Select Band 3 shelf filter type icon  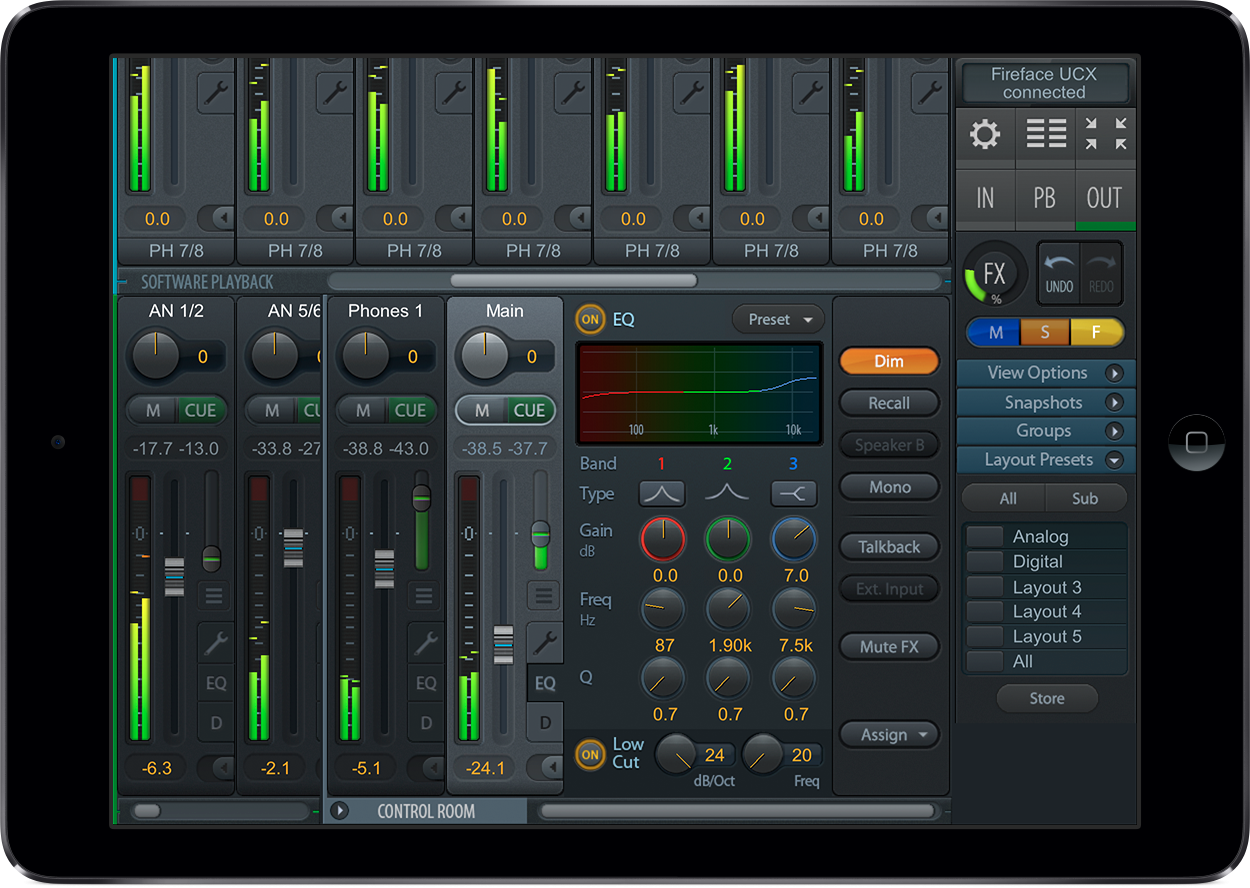[794, 493]
